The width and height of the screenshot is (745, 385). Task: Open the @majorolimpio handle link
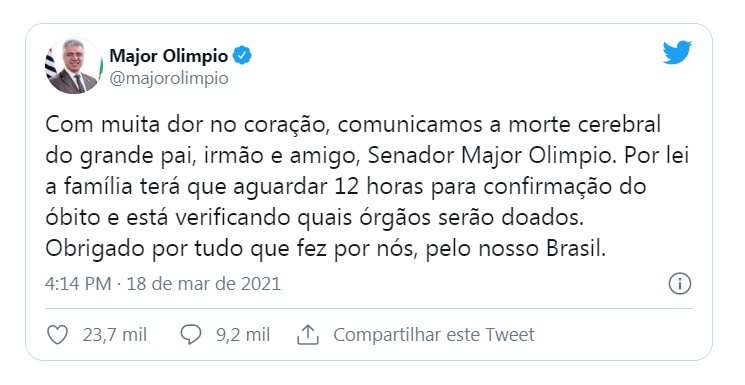[x=169, y=78]
